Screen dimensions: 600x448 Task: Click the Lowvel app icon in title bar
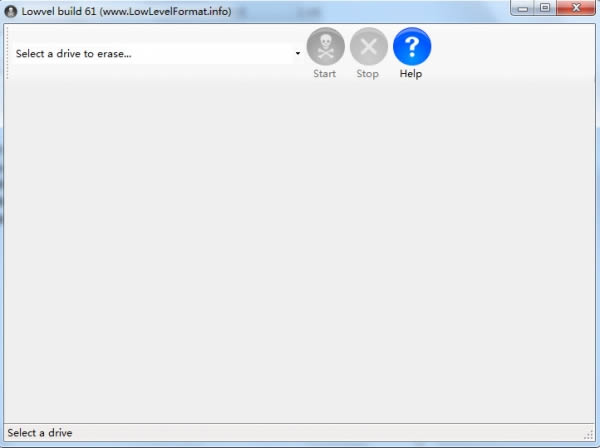[11, 11]
